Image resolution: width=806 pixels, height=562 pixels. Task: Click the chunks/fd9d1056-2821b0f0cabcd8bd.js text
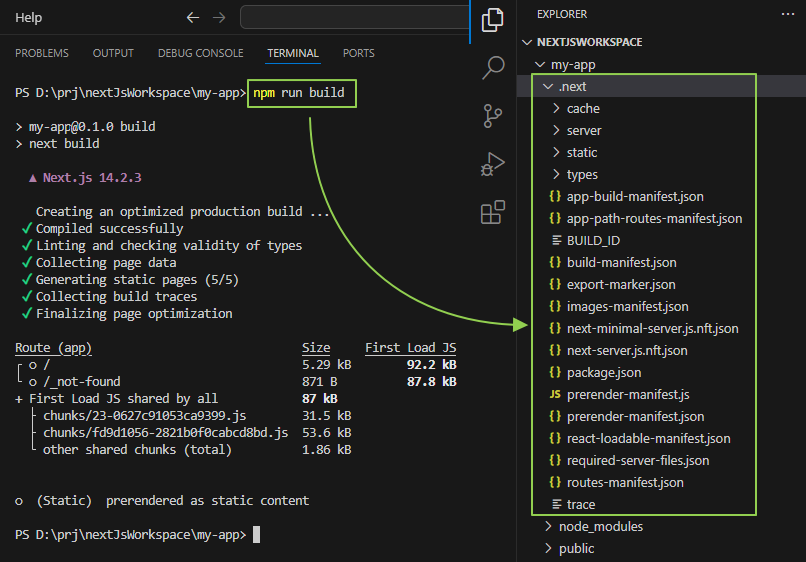[166, 432]
